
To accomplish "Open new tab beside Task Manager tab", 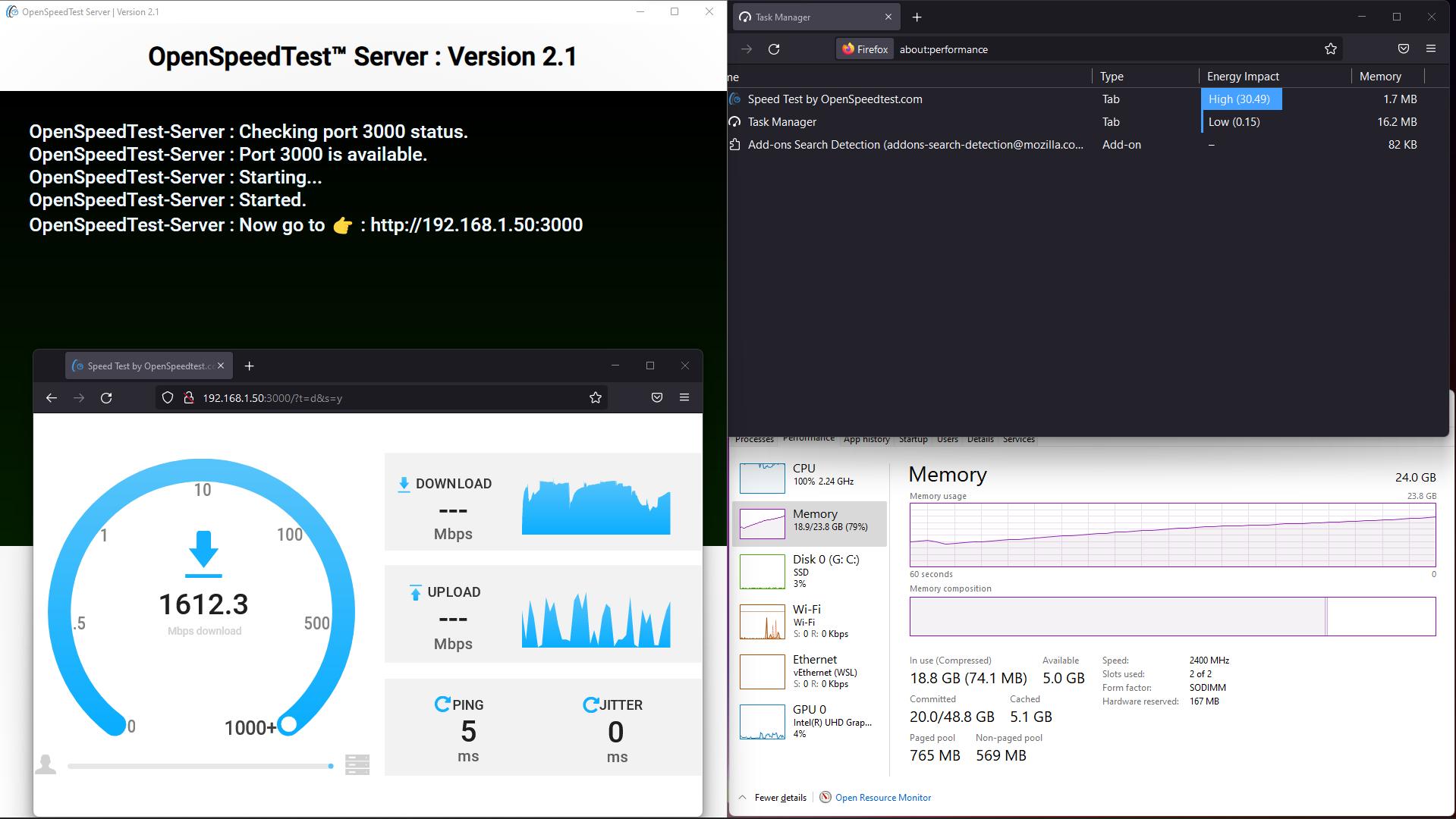I will pos(917,17).
